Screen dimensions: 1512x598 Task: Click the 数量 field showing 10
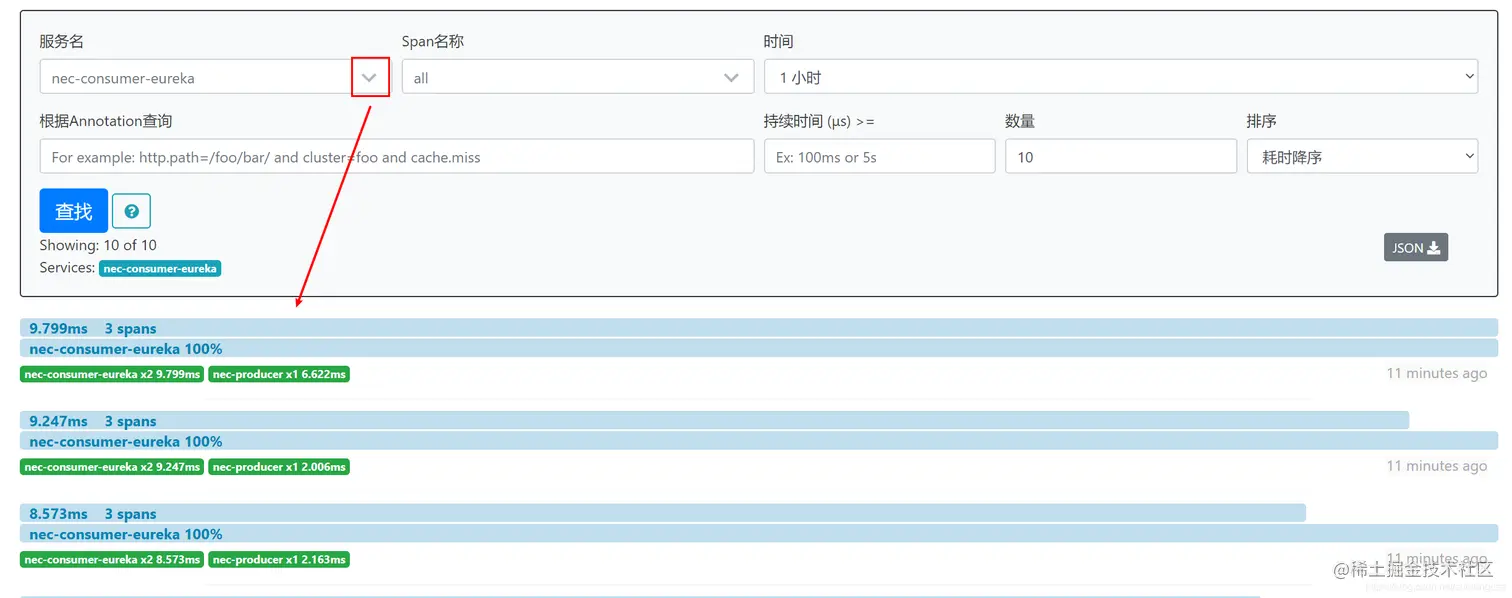point(1121,156)
